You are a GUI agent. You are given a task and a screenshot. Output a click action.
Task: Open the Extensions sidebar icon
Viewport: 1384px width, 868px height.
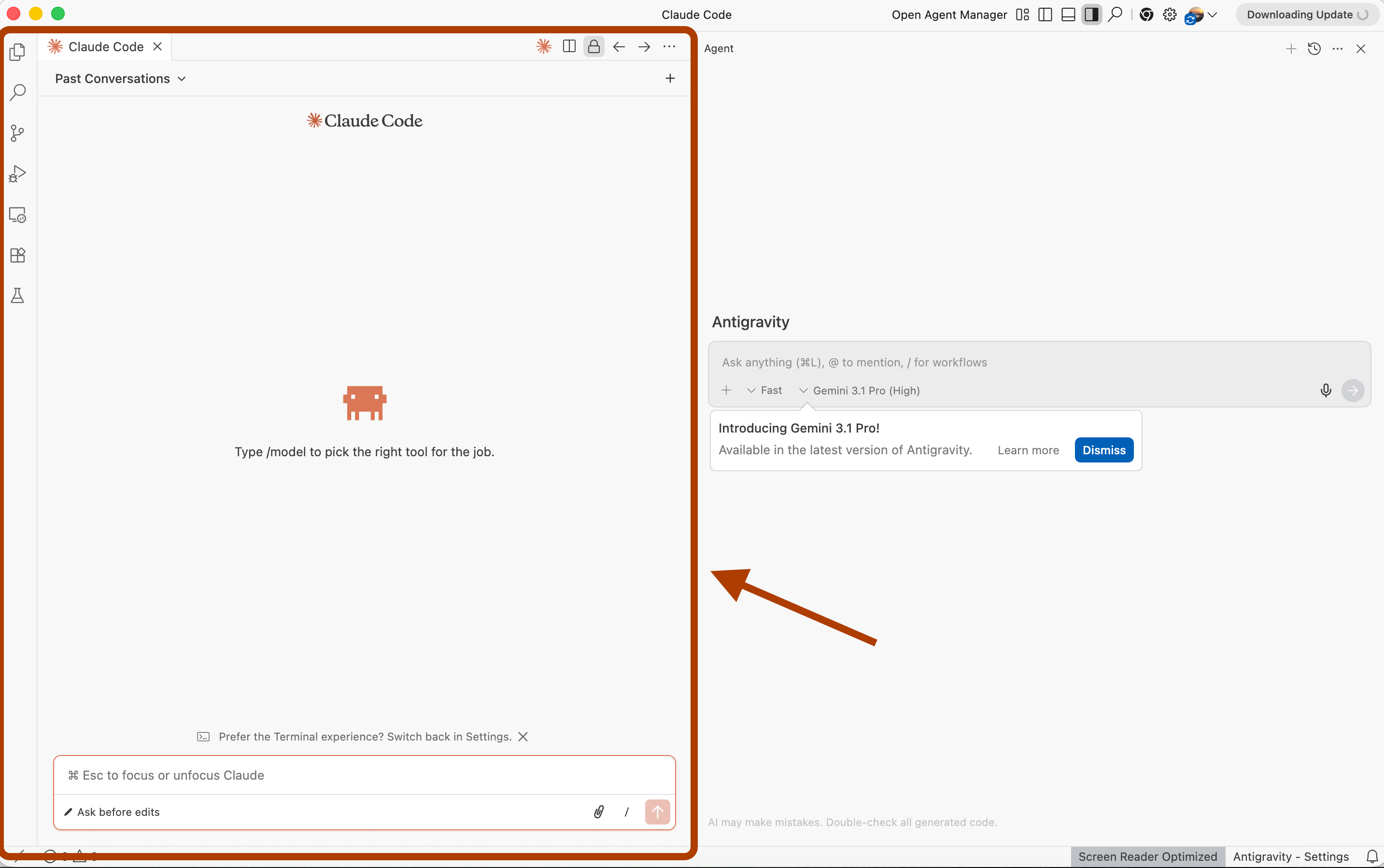[18, 255]
